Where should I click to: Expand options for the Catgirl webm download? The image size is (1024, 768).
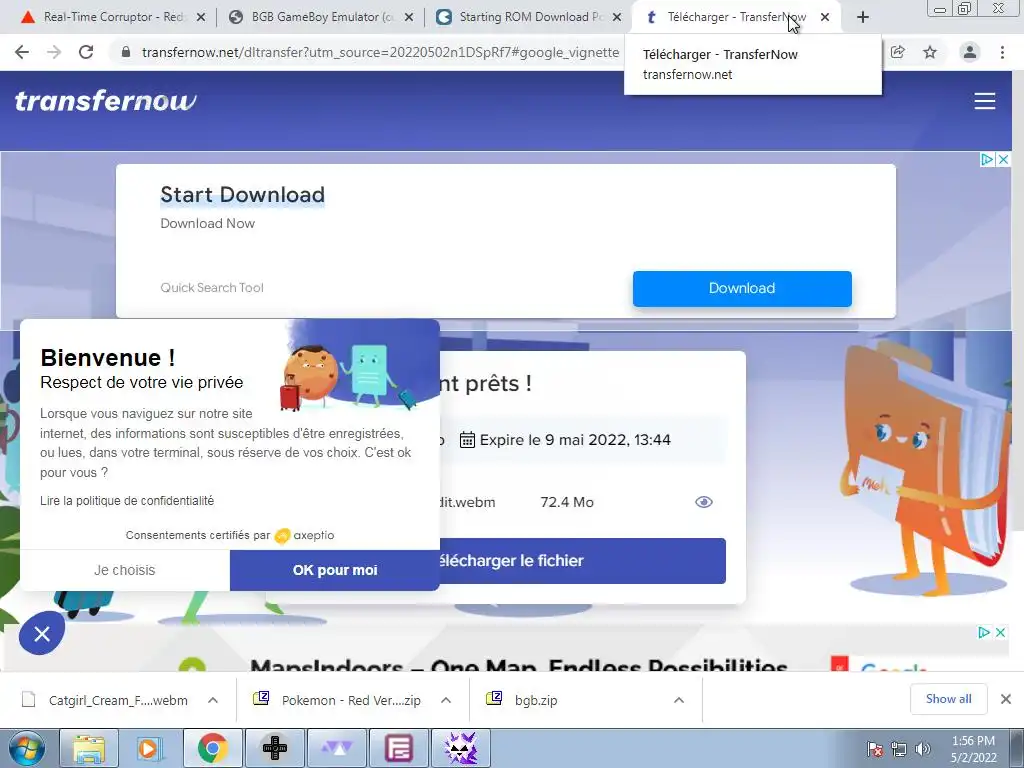213,700
